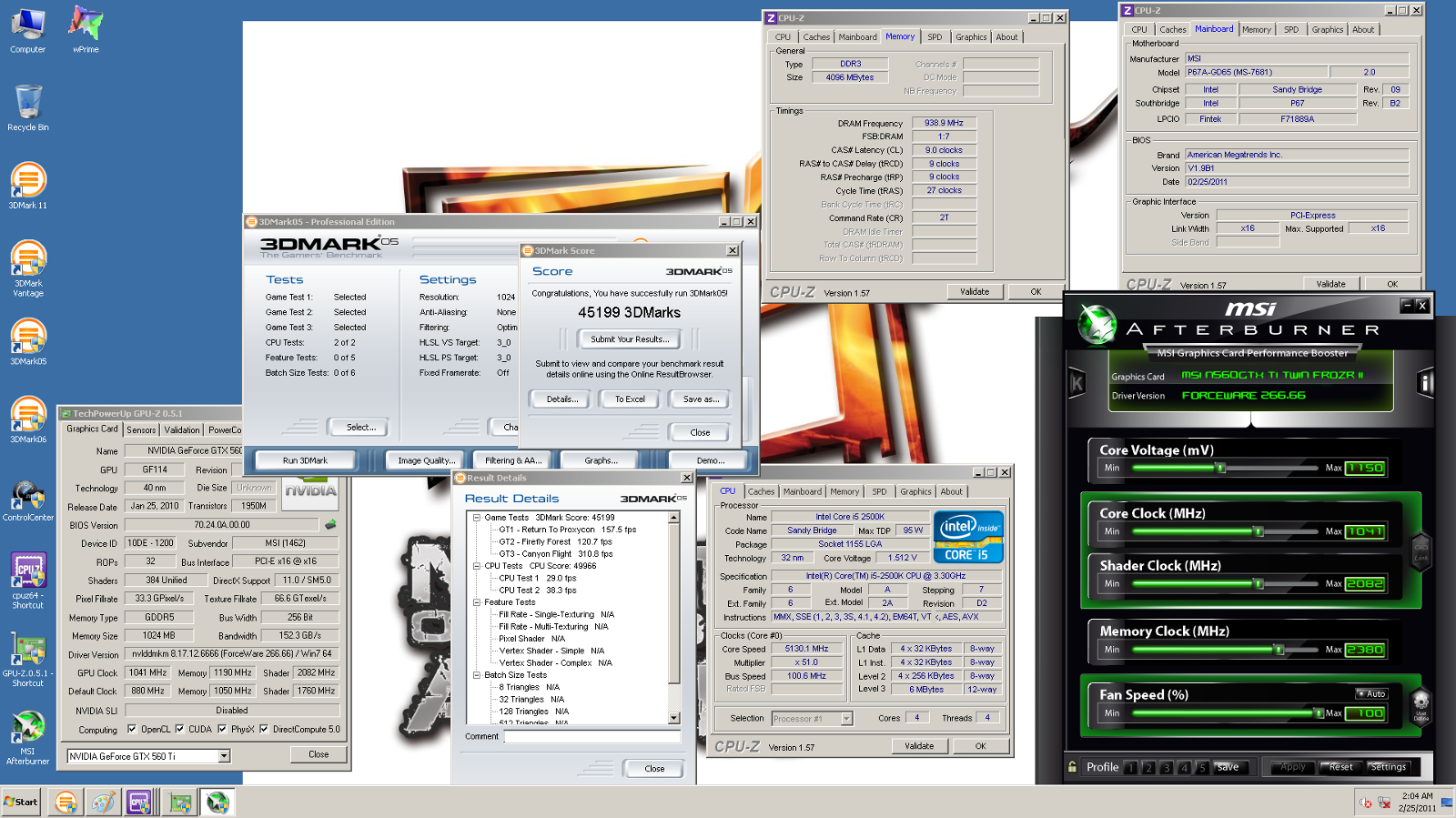Open GPU selection dropdown in GPU-Z

(x=224, y=756)
